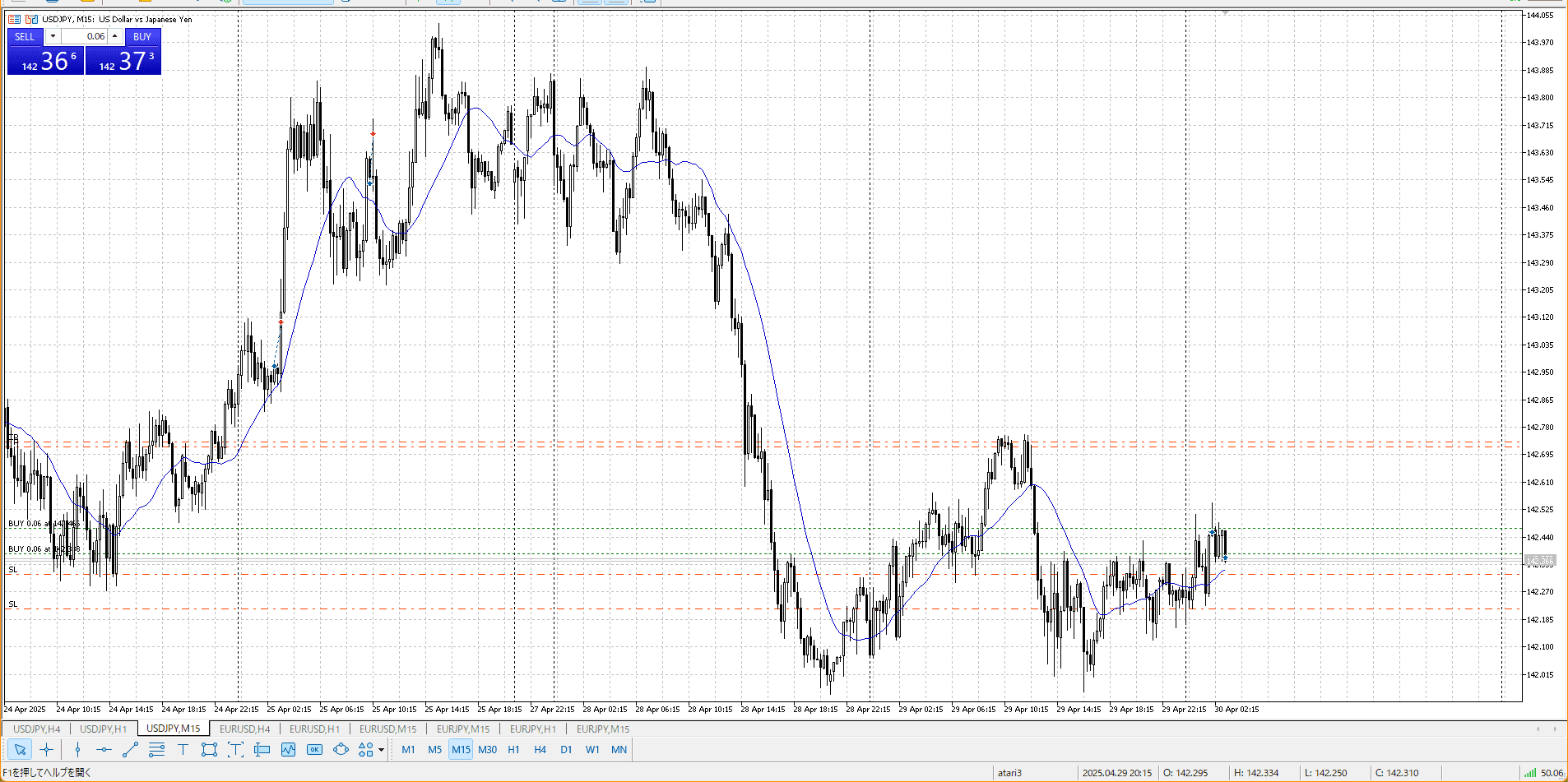Open the USDJPY,H1 chart tab

click(103, 729)
